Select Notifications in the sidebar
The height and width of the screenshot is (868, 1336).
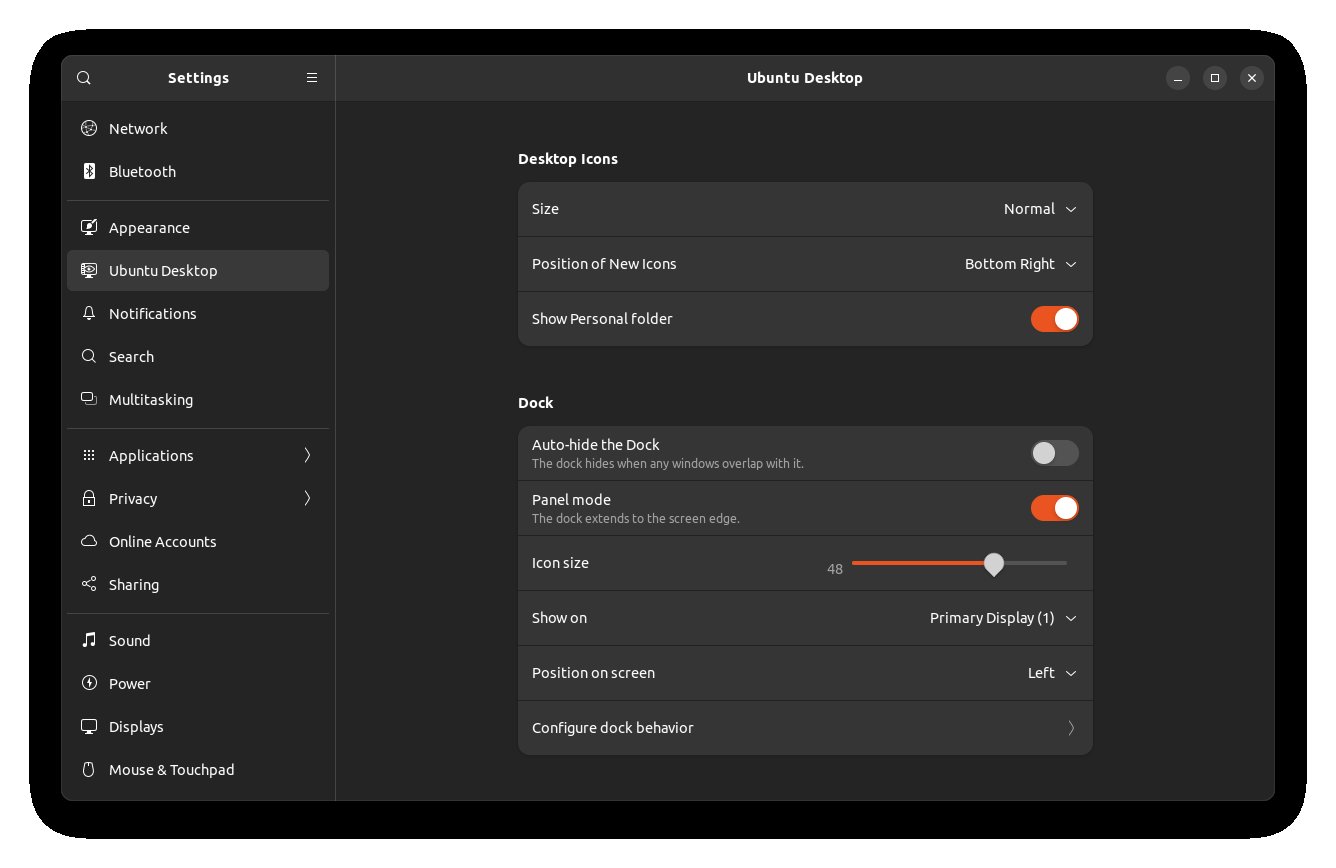(x=198, y=313)
